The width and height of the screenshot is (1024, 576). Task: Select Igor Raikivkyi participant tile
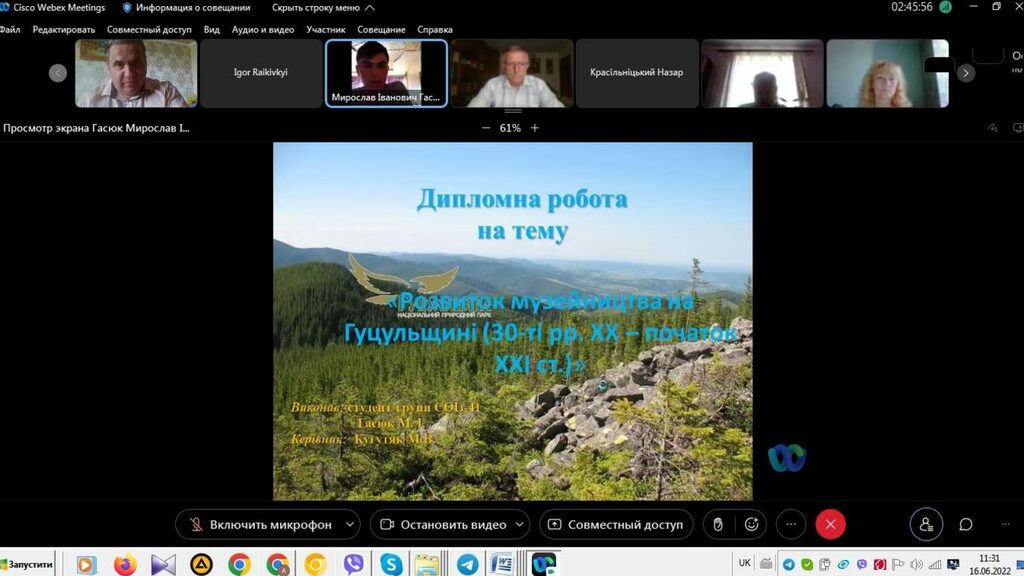tap(261, 73)
